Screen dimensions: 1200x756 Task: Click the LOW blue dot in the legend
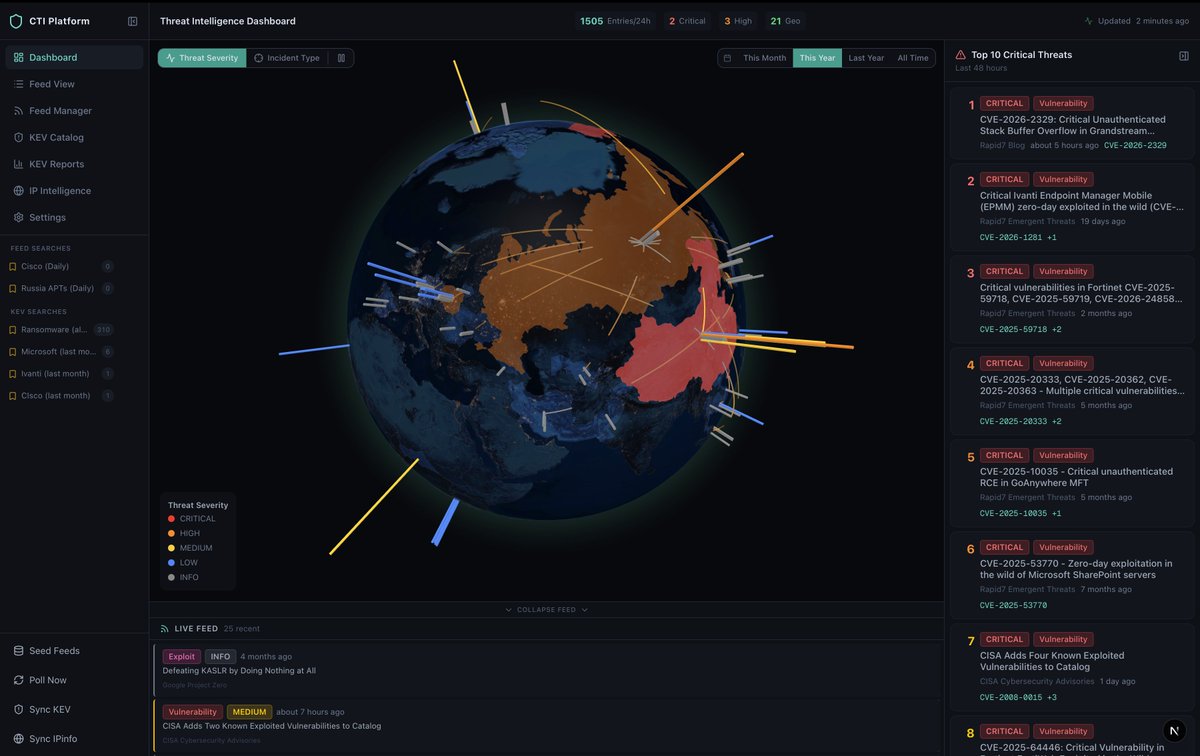pos(171,563)
